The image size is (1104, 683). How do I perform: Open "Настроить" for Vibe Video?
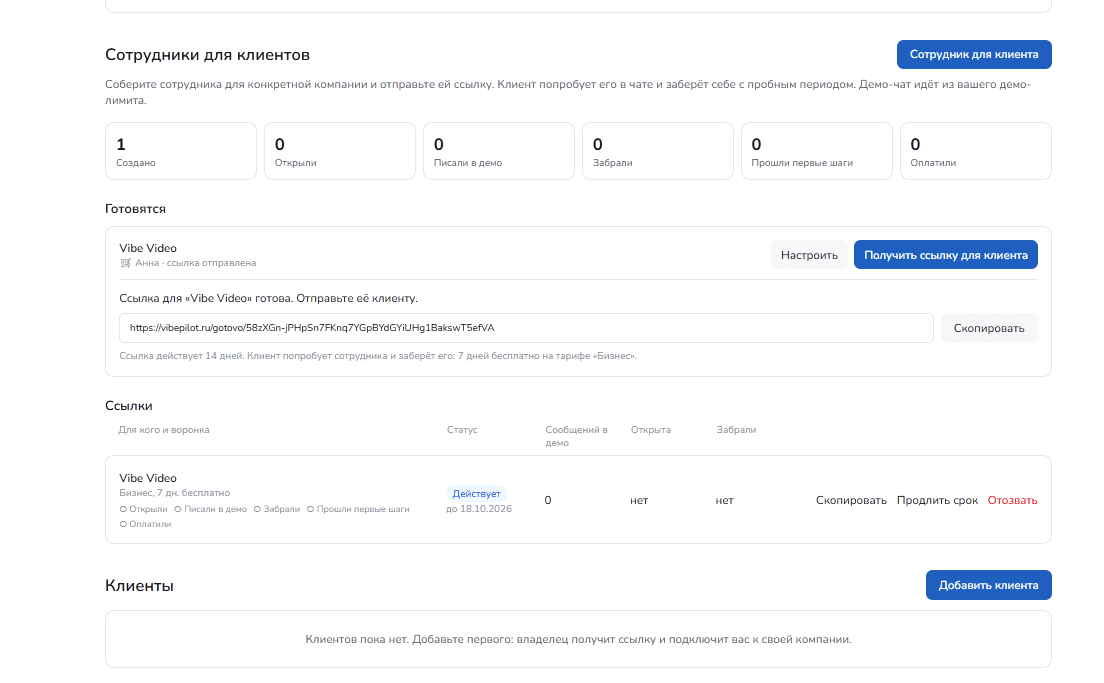pos(809,255)
